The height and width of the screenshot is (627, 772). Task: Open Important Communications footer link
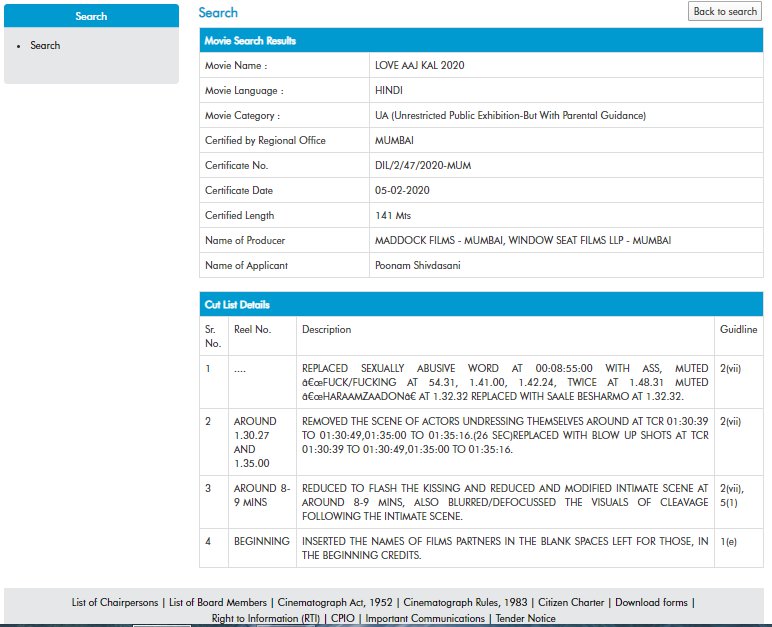click(425, 618)
